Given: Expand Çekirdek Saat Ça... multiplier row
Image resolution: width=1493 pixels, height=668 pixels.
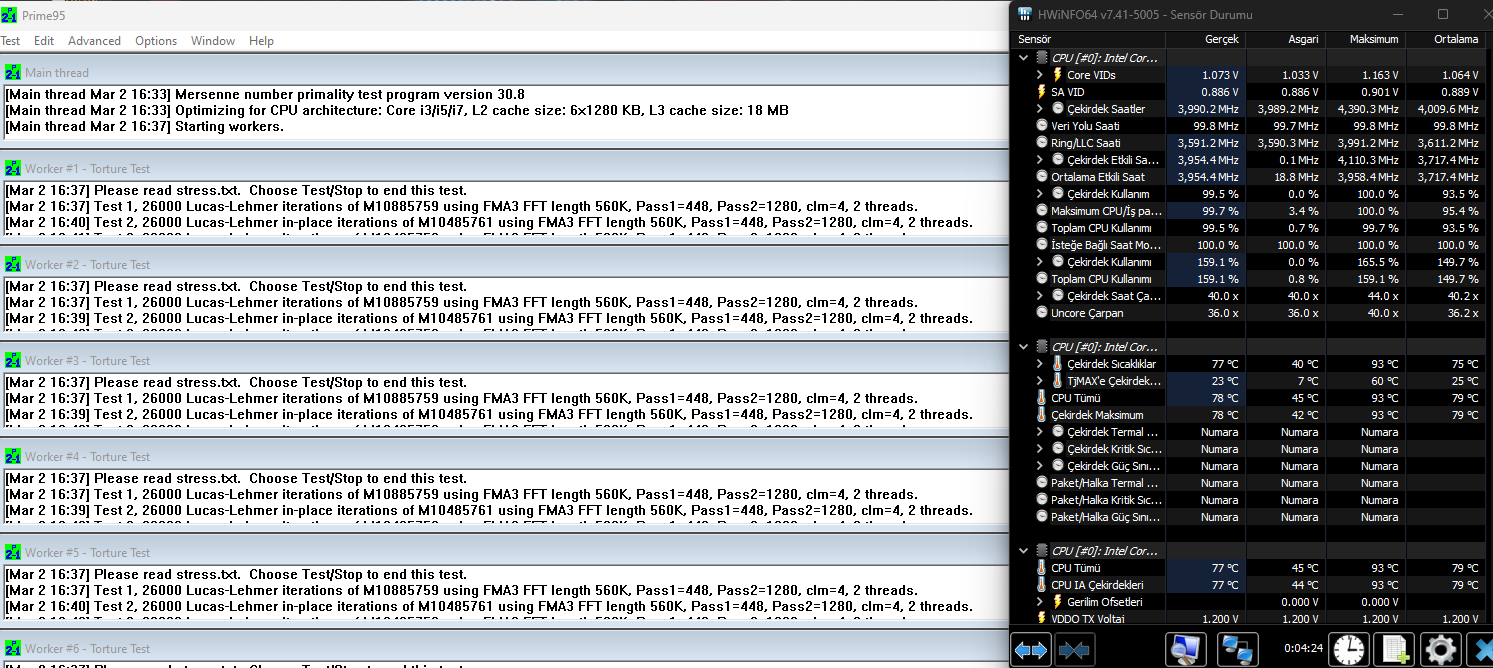Looking at the screenshot, I should (x=1040, y=296).
